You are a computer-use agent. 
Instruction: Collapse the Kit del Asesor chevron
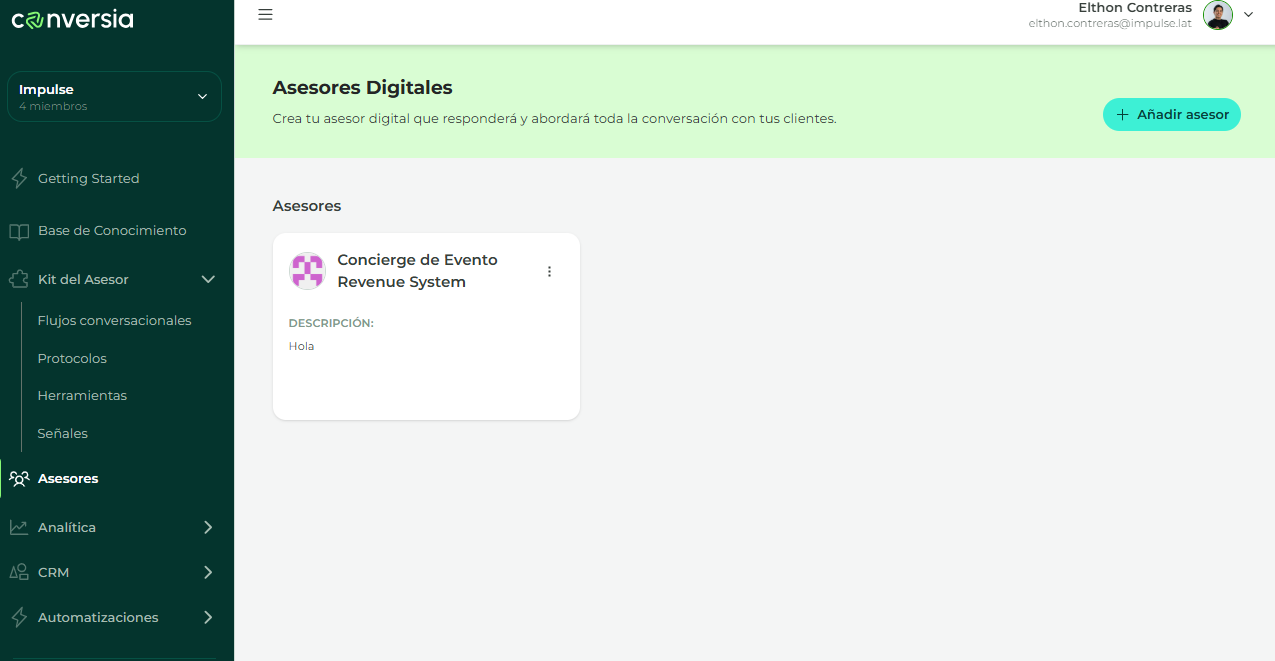208,280
